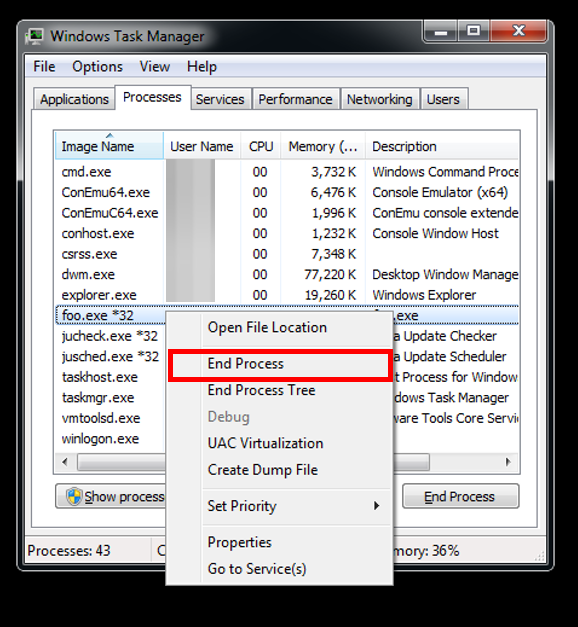Image resolution: width=578 pixels, height=627 pixels.
Task: Open the Options menu
Action: (x=97, y=67)
